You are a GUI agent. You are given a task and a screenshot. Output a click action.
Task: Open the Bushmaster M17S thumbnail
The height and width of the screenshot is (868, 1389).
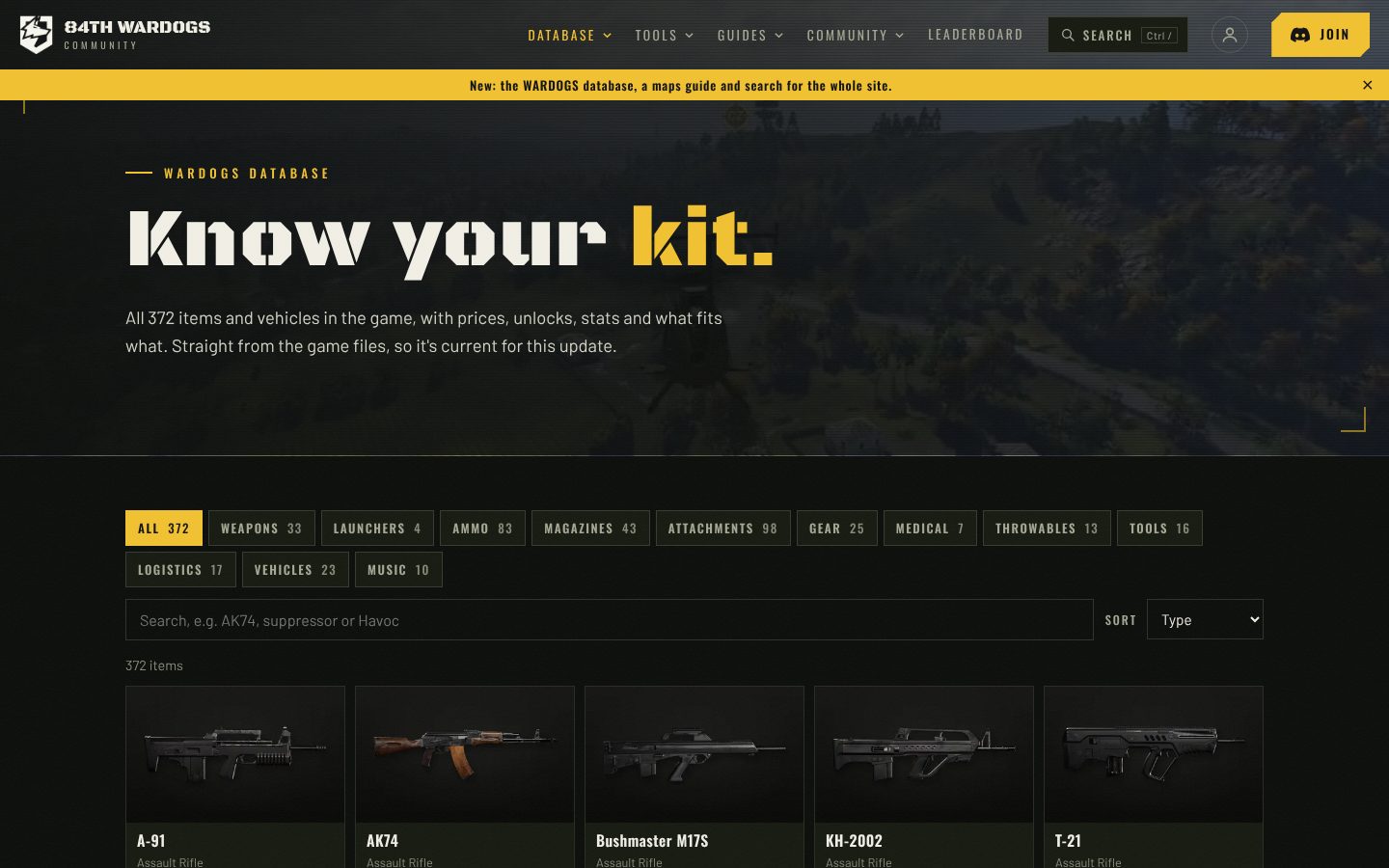[x=694, y=754]
